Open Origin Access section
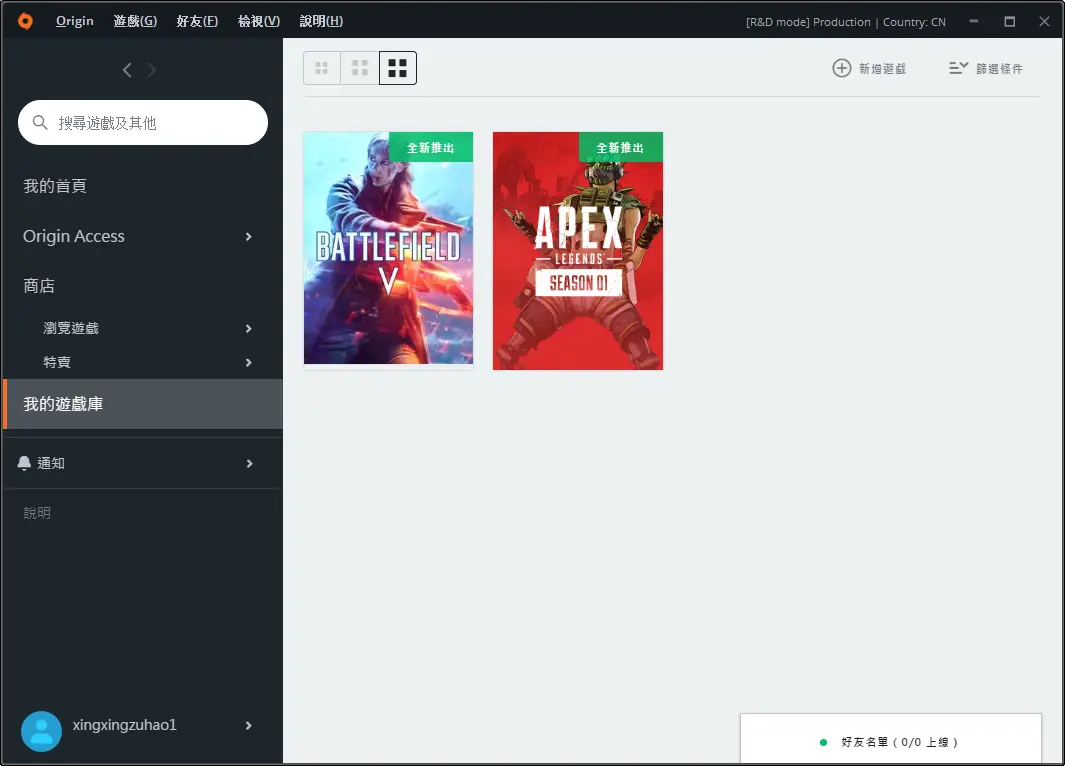Image resolution: width=1065 pixels, height=766 pixels. click(74, 236)
